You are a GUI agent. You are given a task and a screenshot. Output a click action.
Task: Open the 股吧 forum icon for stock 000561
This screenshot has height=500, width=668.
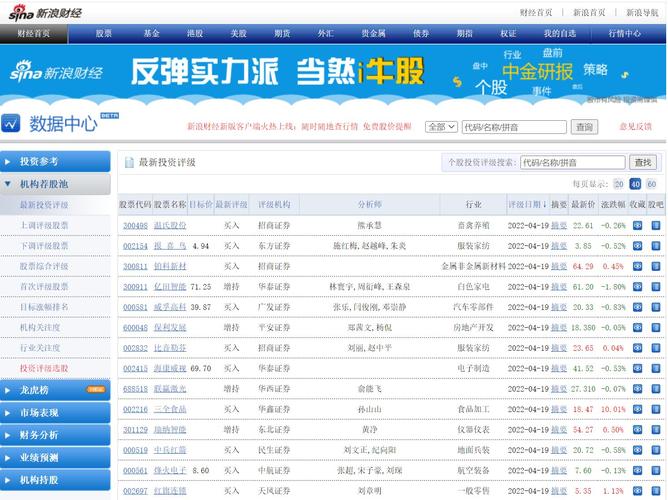656,471
